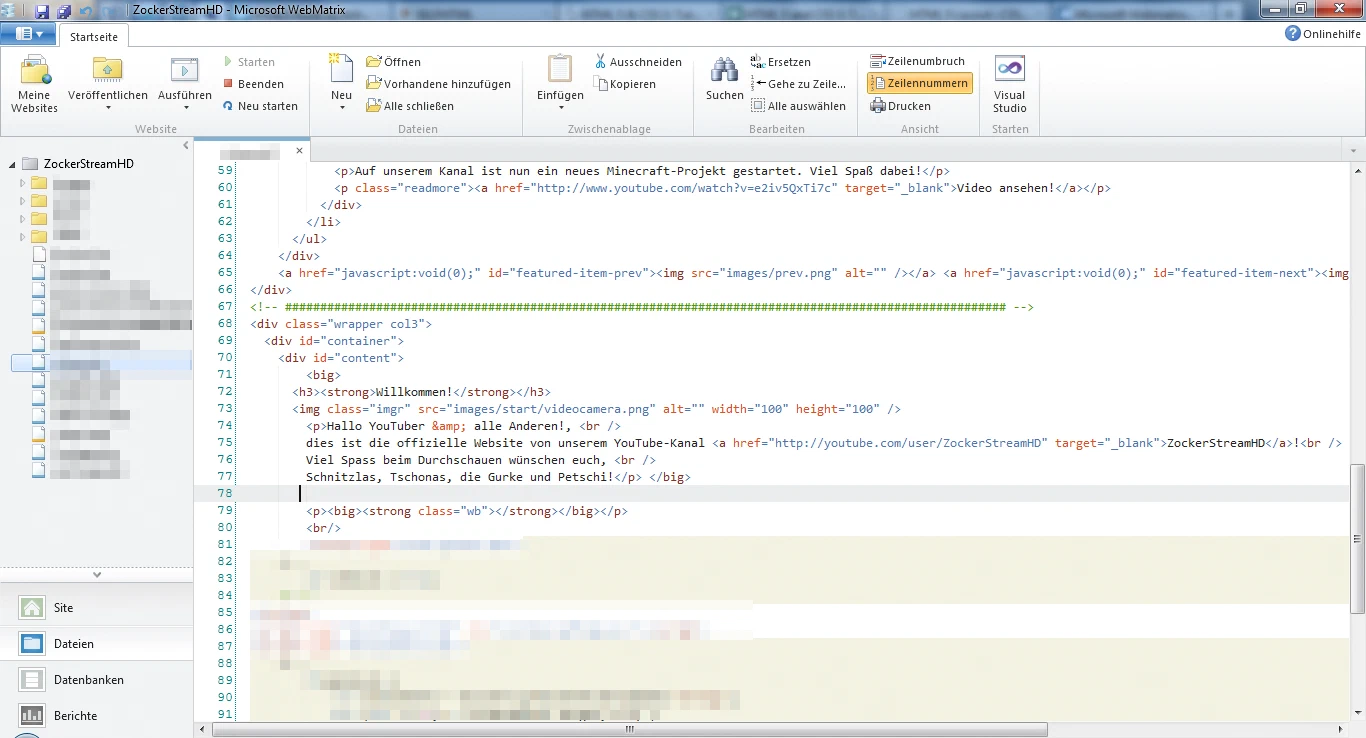
Task: Switch to Dateien workspace
Action: (x=96, y=644)
